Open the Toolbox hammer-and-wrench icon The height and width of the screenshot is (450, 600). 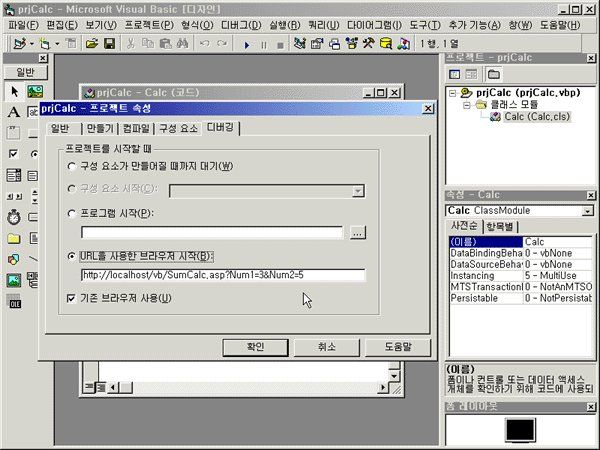(368, 44)
